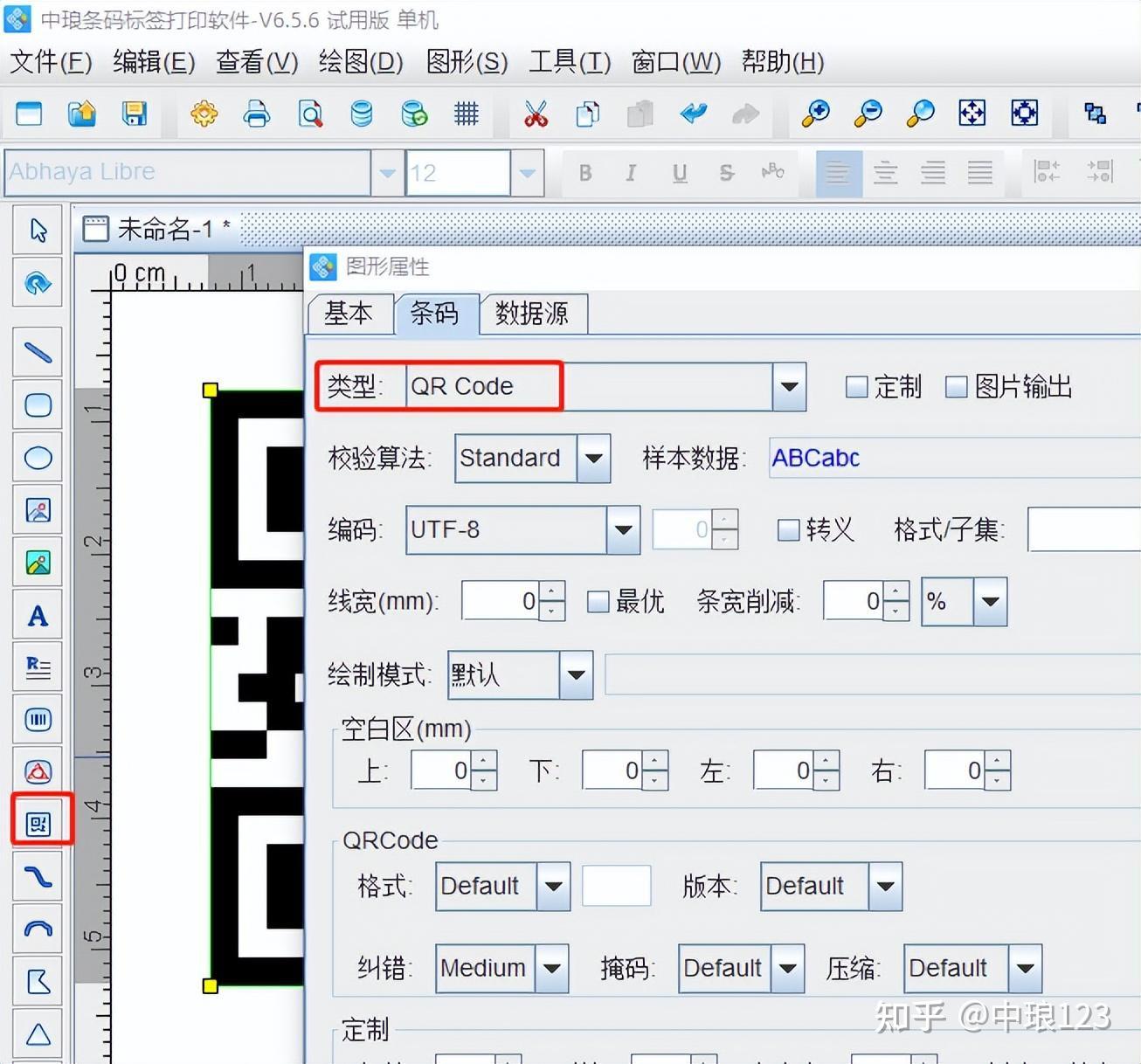Image resolution: width=1141 pixels, height=1064 pixels.
Task: Select the arrow Selection tool
Action: tap(38, 230)
